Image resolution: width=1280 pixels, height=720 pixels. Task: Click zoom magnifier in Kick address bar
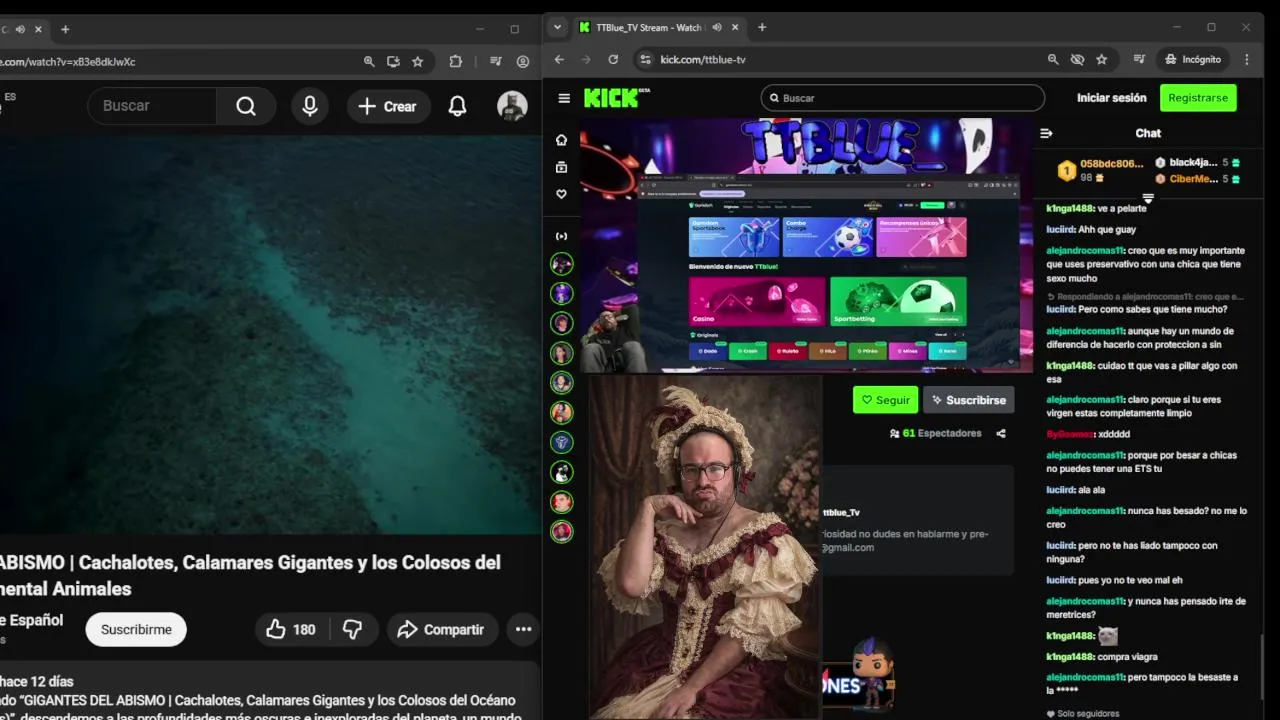[x=1053, y=59]
